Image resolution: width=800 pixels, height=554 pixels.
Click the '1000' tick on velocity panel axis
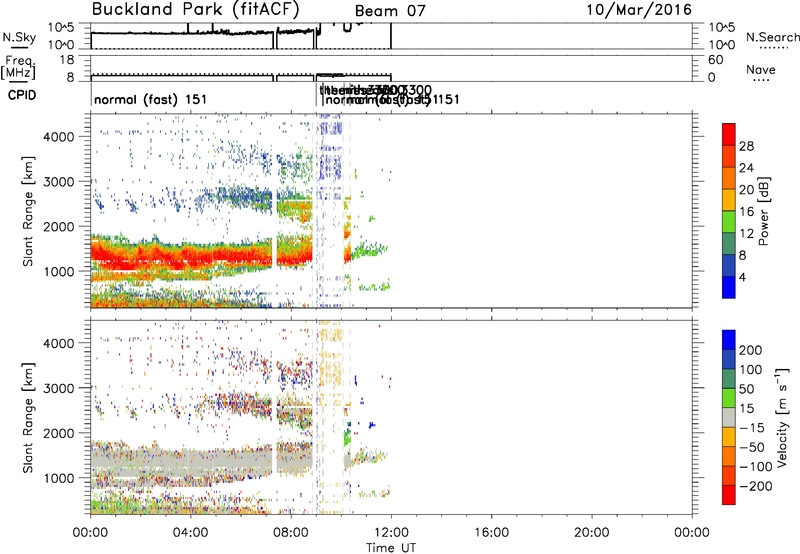(x=59, y=478)
